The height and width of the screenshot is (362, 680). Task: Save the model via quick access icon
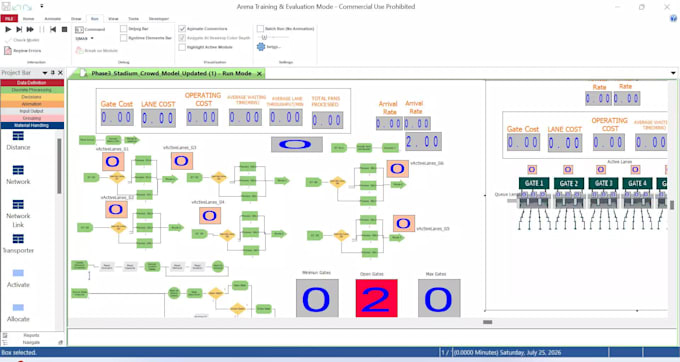5,6
